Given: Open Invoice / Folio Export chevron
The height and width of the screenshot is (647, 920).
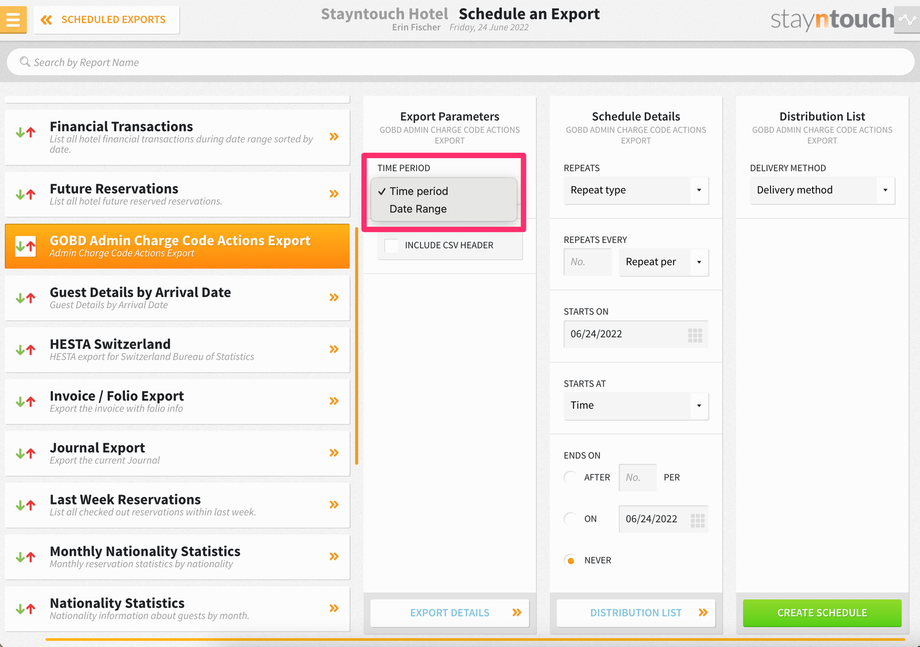Looking at the screenshot, I should point(334,401).
